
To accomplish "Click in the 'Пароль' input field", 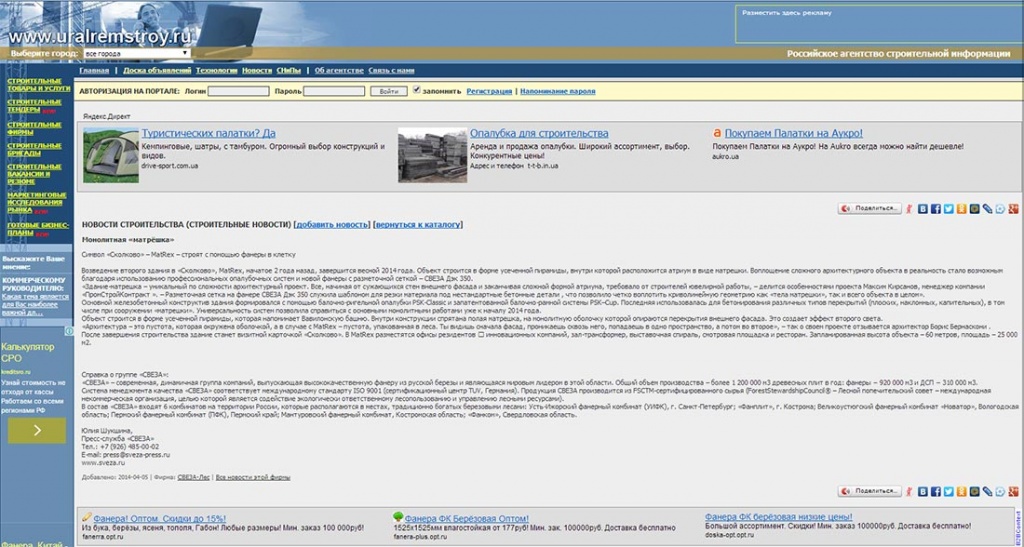I will pos(334,91).
